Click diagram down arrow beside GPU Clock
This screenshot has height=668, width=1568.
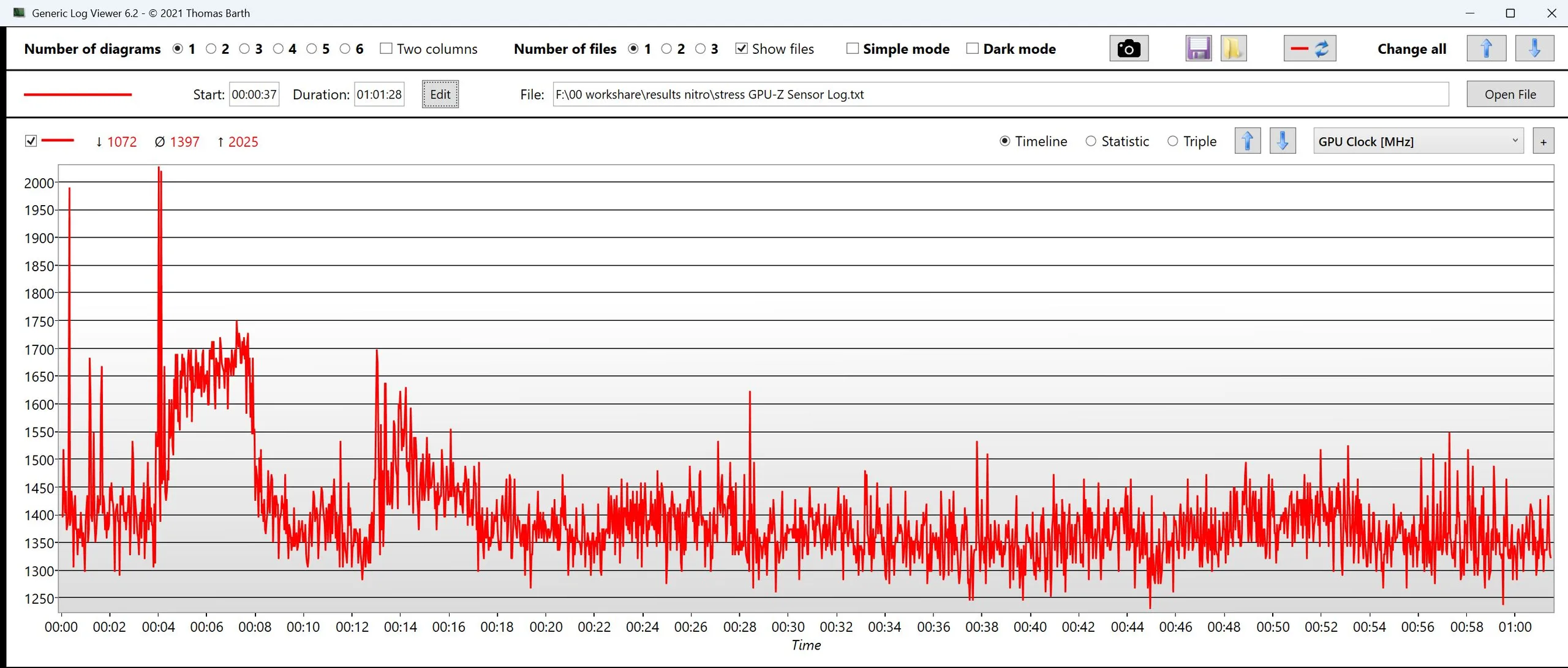click(1283, 141)
